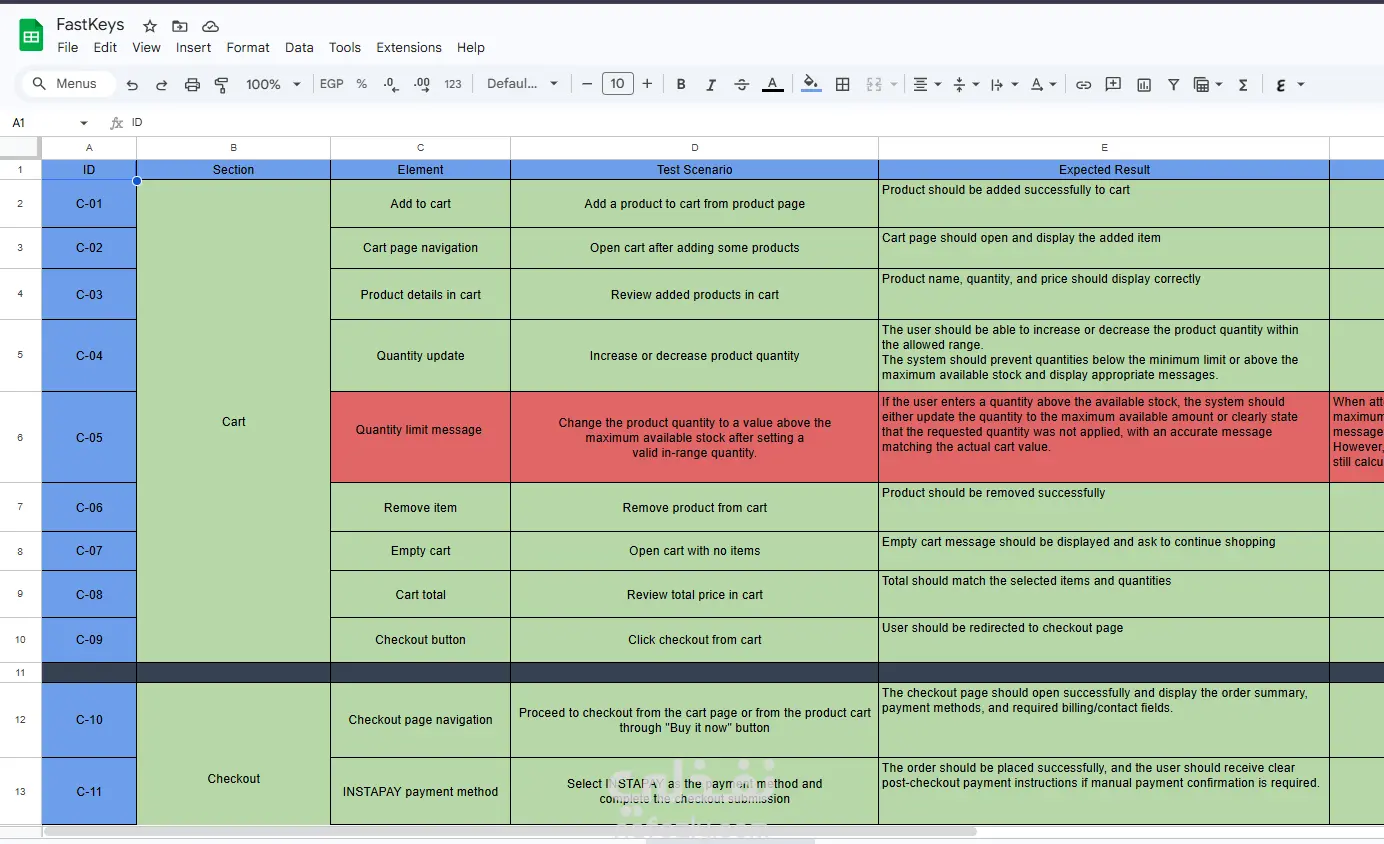Click the formula bar showing ID

click(755, 122)
